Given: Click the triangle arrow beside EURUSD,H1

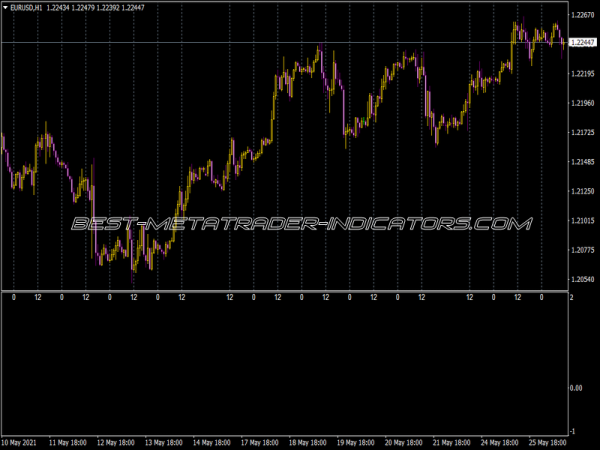Looking at the screenshot, I should (x=5, y=9).
